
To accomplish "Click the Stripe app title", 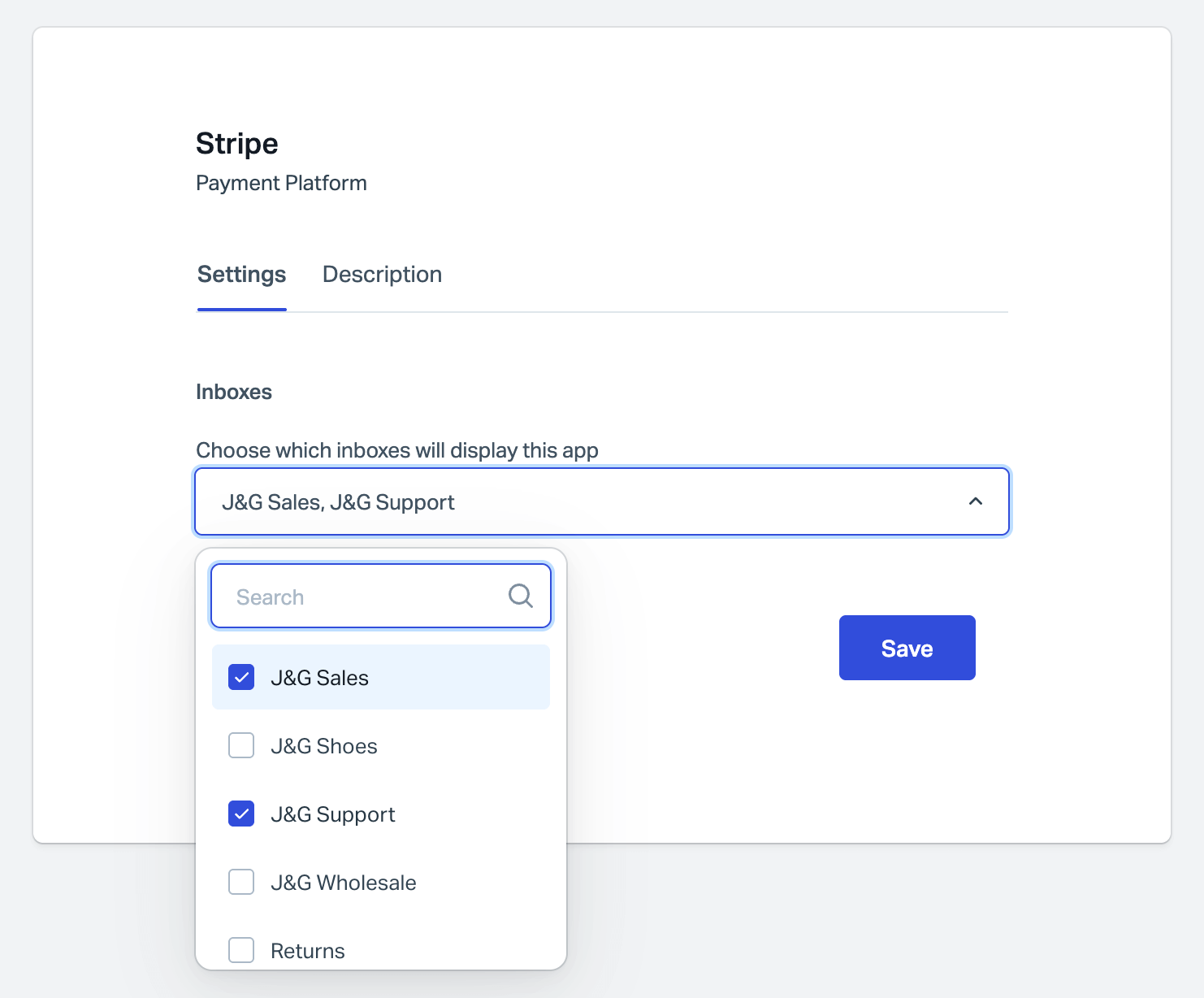I will click(x=237, y=144).
